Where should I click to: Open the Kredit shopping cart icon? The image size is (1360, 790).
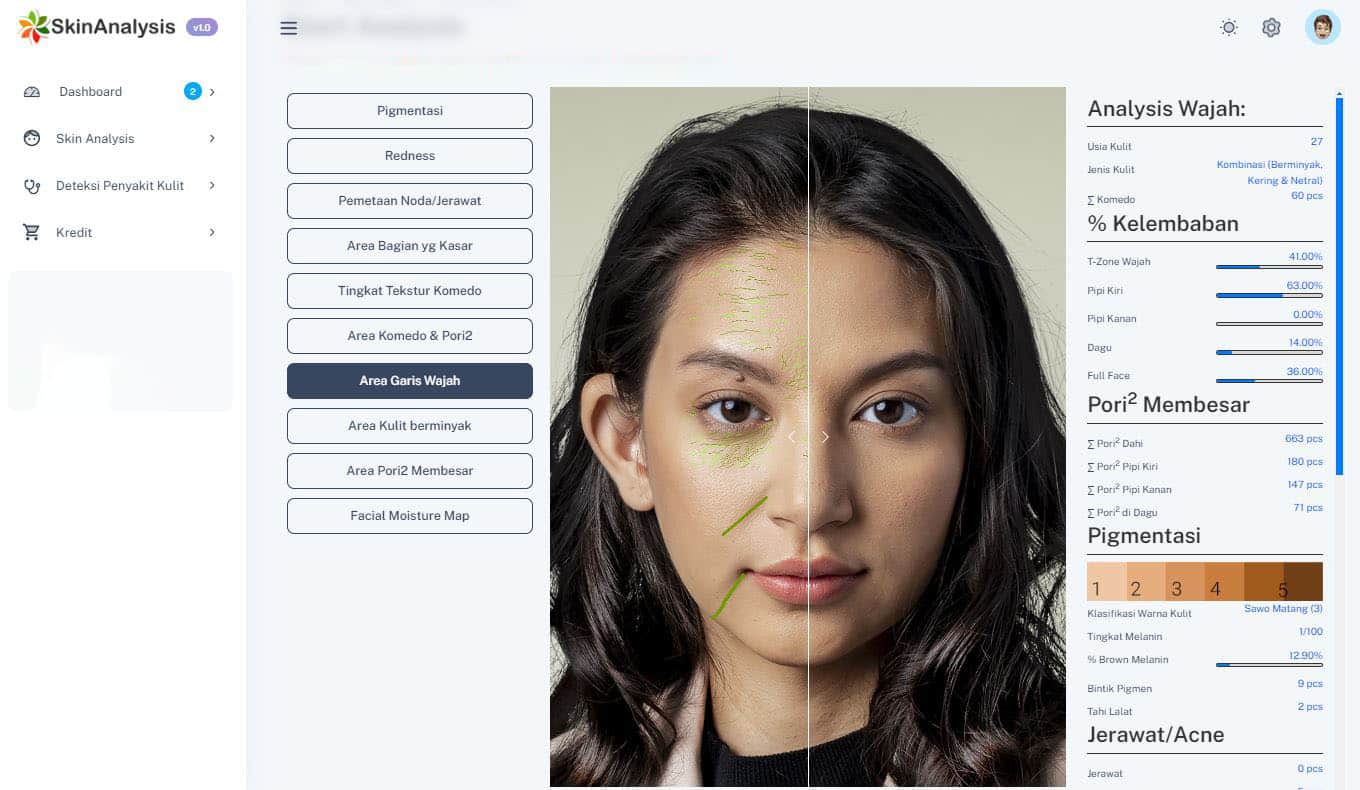[34, 232]
